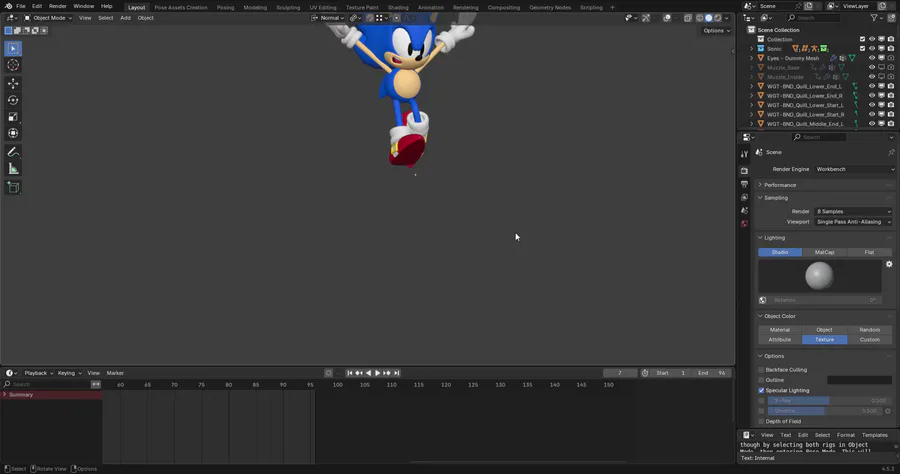Create a new scene with the copy icon
This screenshot has height=474, width=900.
click(x=808, y=6)
